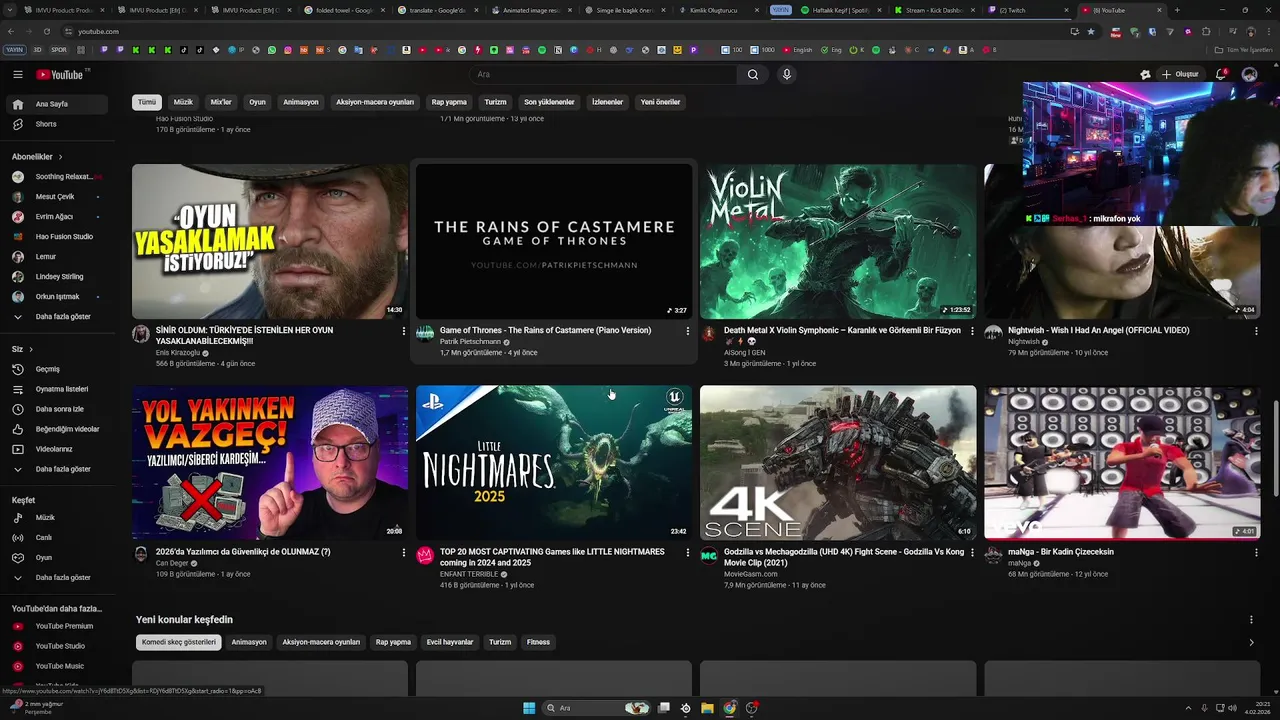
Task: Switch to the Twitch browser tab
Action: tap(1030, 10)
